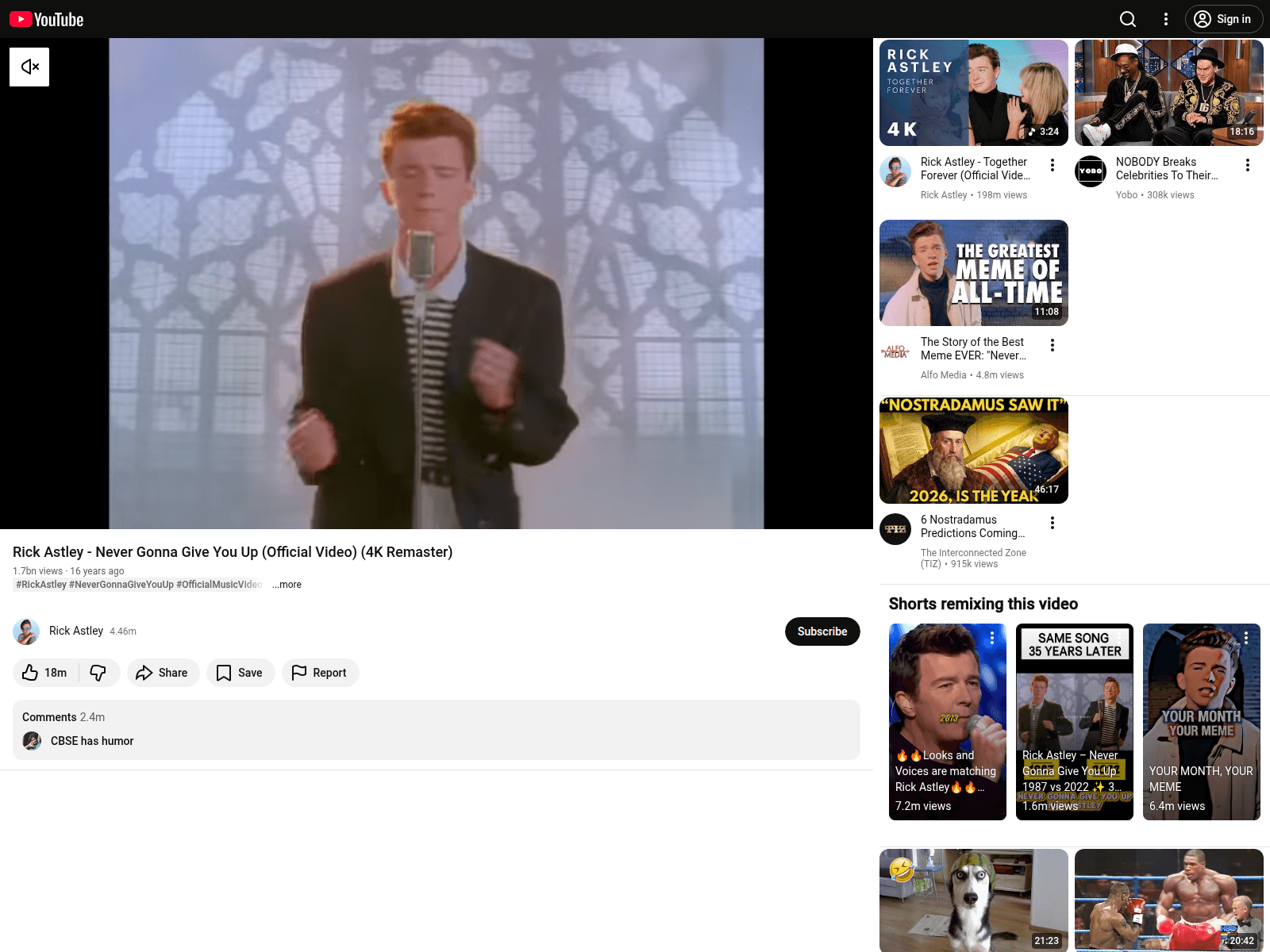Open the Comments section preview
This screenshot has width=1270, height=952.
click(x=436, y=729)
